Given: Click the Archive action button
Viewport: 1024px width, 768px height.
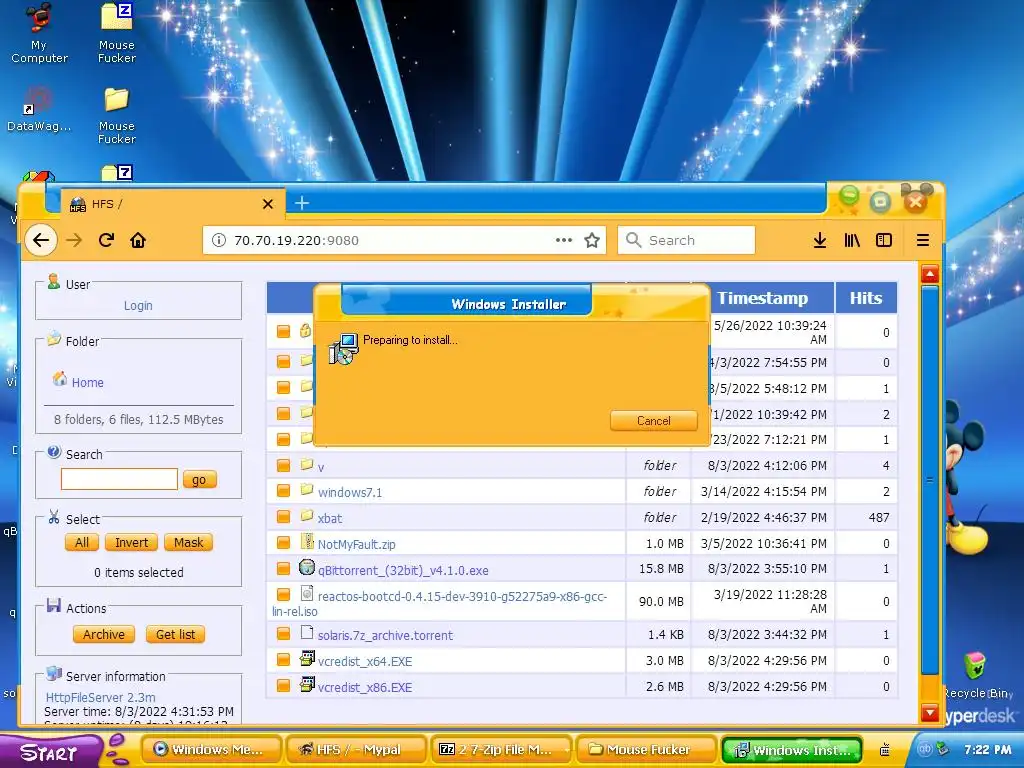Looking at the screenshot, I should 104,635.
